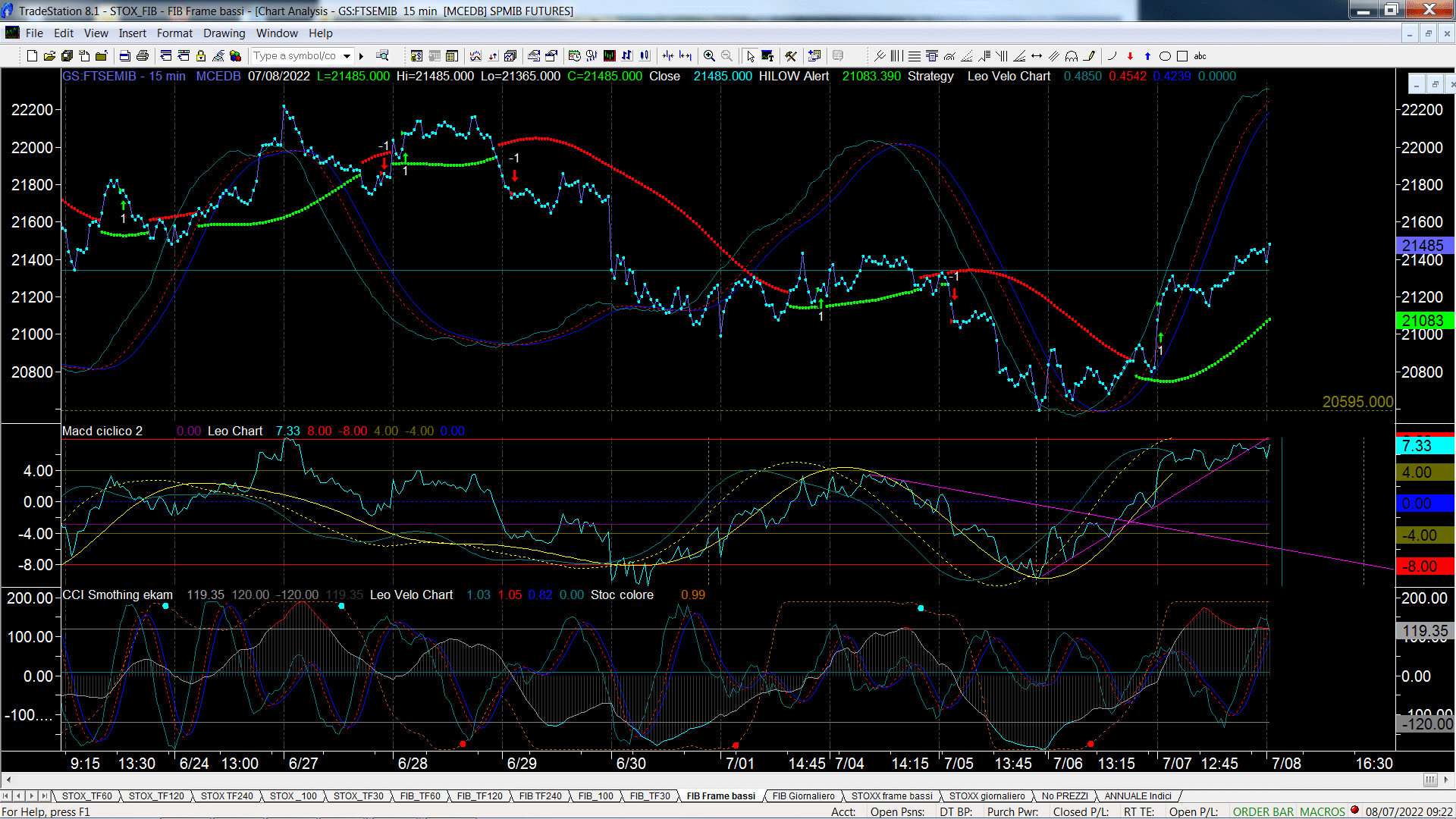Select the pencil freehand drawing tool
The image size is (1456, 819).
(1089, 55)
